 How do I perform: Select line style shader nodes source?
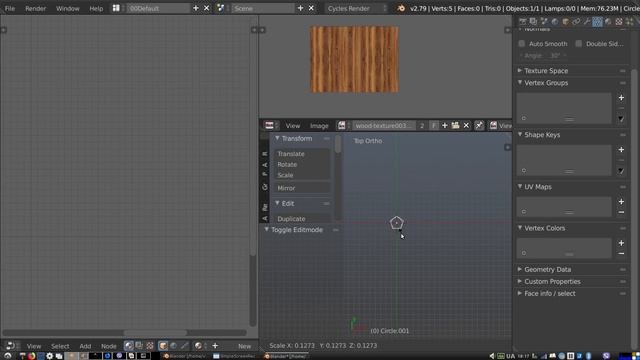(184, 346)
